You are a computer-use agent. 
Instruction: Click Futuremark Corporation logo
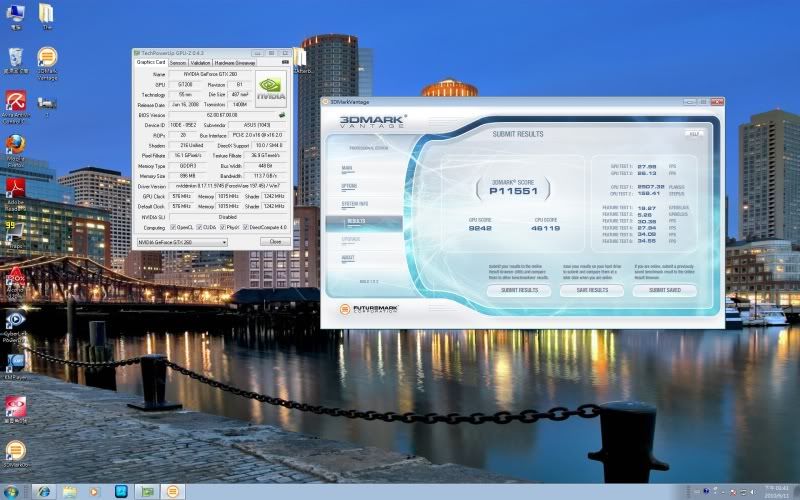point(368,309)
